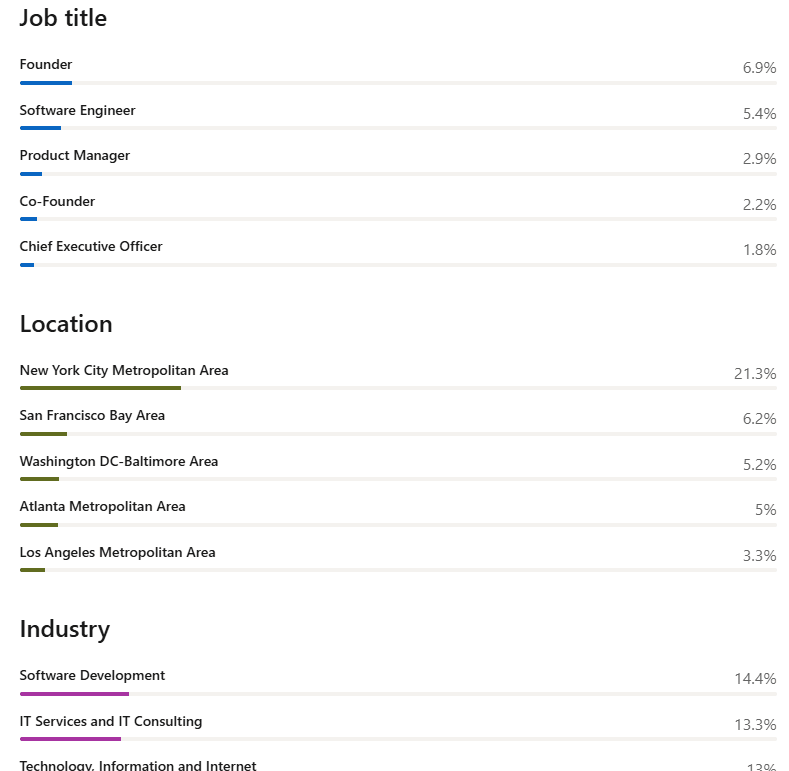
Task: Click IT Services and IT Consulting label
Action: point(111,722)
